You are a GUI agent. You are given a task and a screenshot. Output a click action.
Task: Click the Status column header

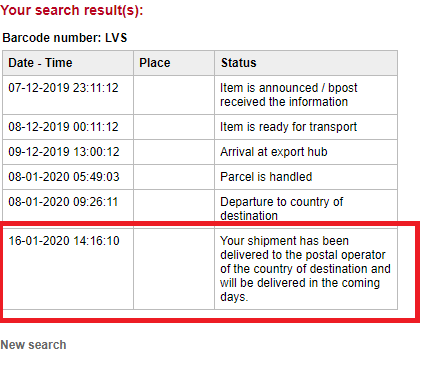click(x=306, y=63)
